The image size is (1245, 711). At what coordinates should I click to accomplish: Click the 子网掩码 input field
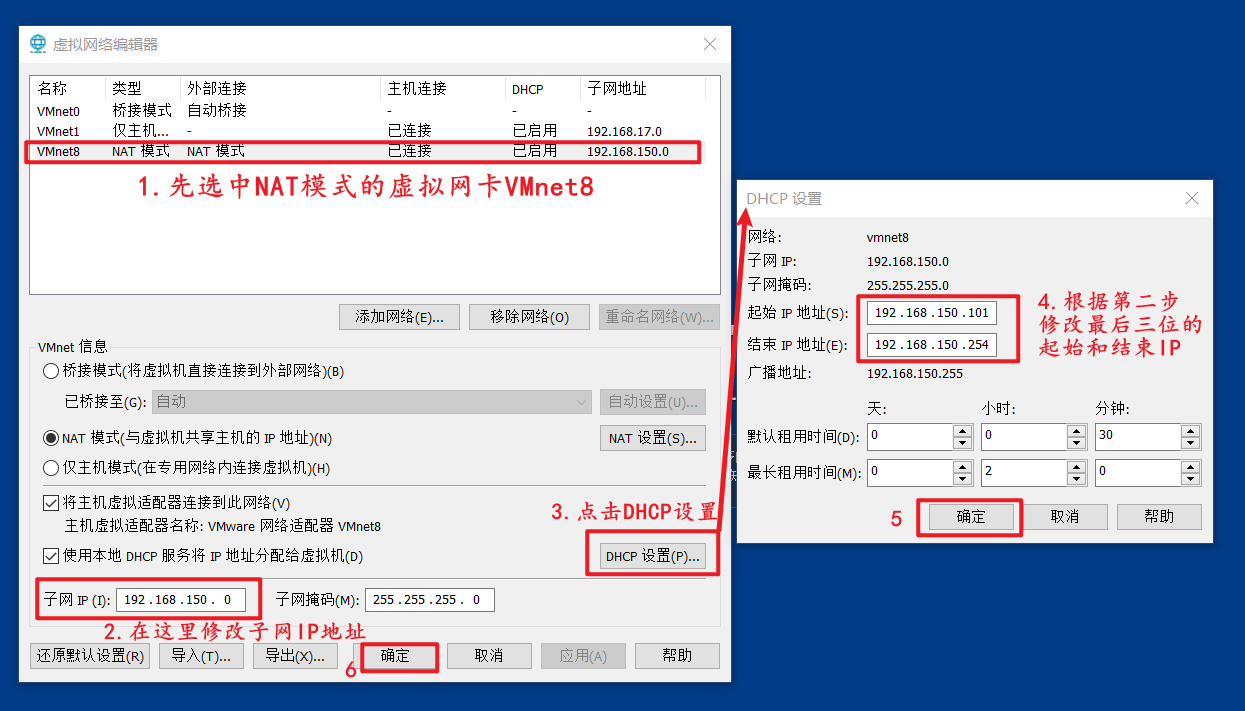pos(430,600)
